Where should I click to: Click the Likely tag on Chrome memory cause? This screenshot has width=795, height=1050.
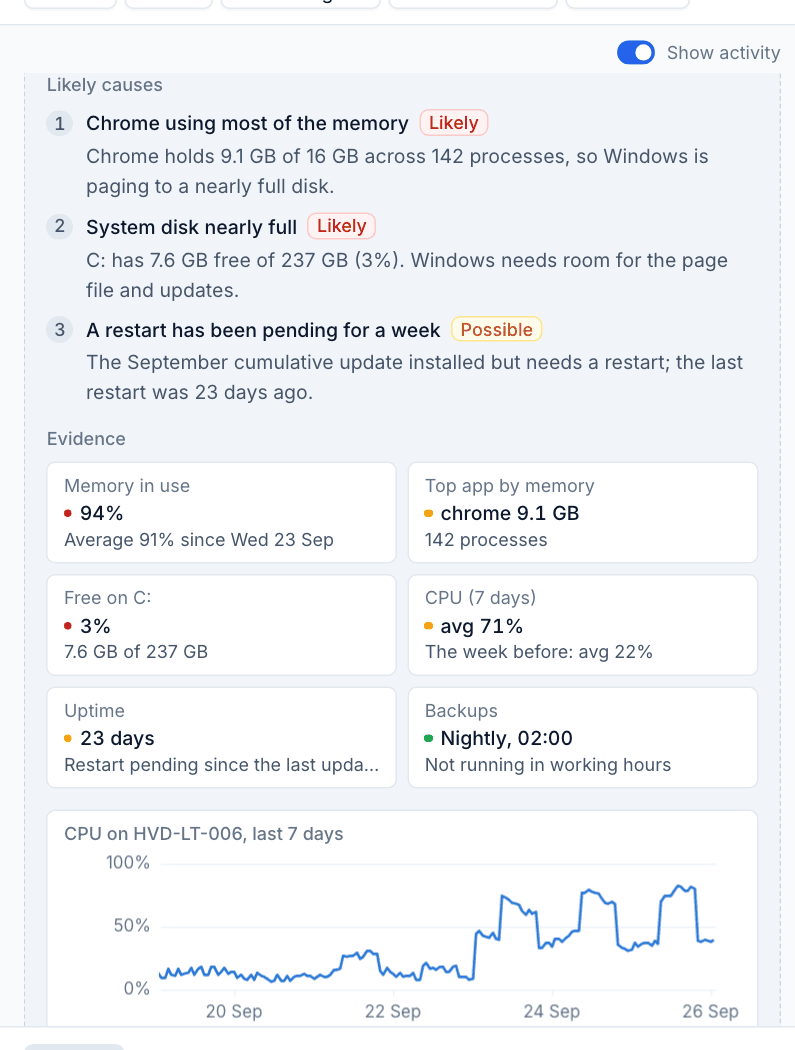click(453, 123)
